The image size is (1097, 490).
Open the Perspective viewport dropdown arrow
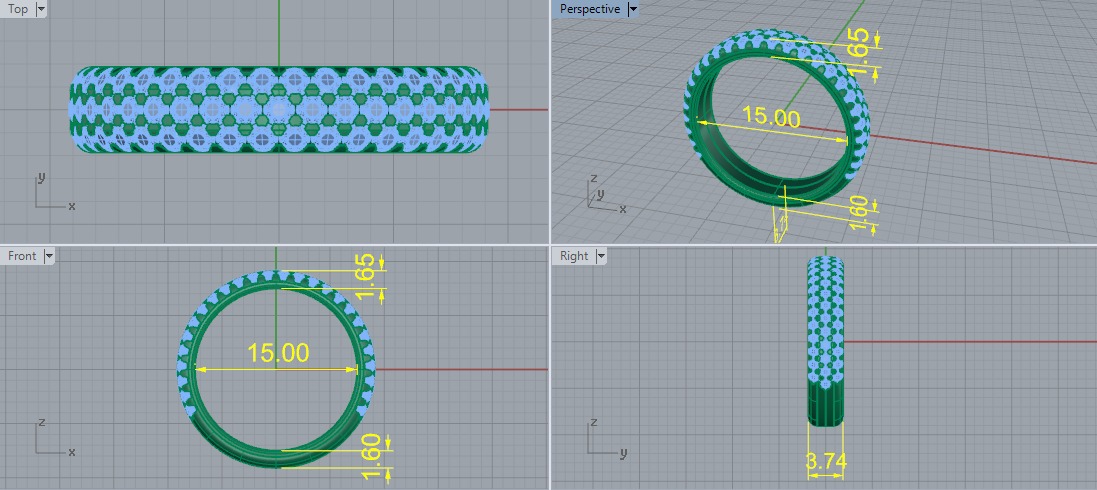click(632, 9)
